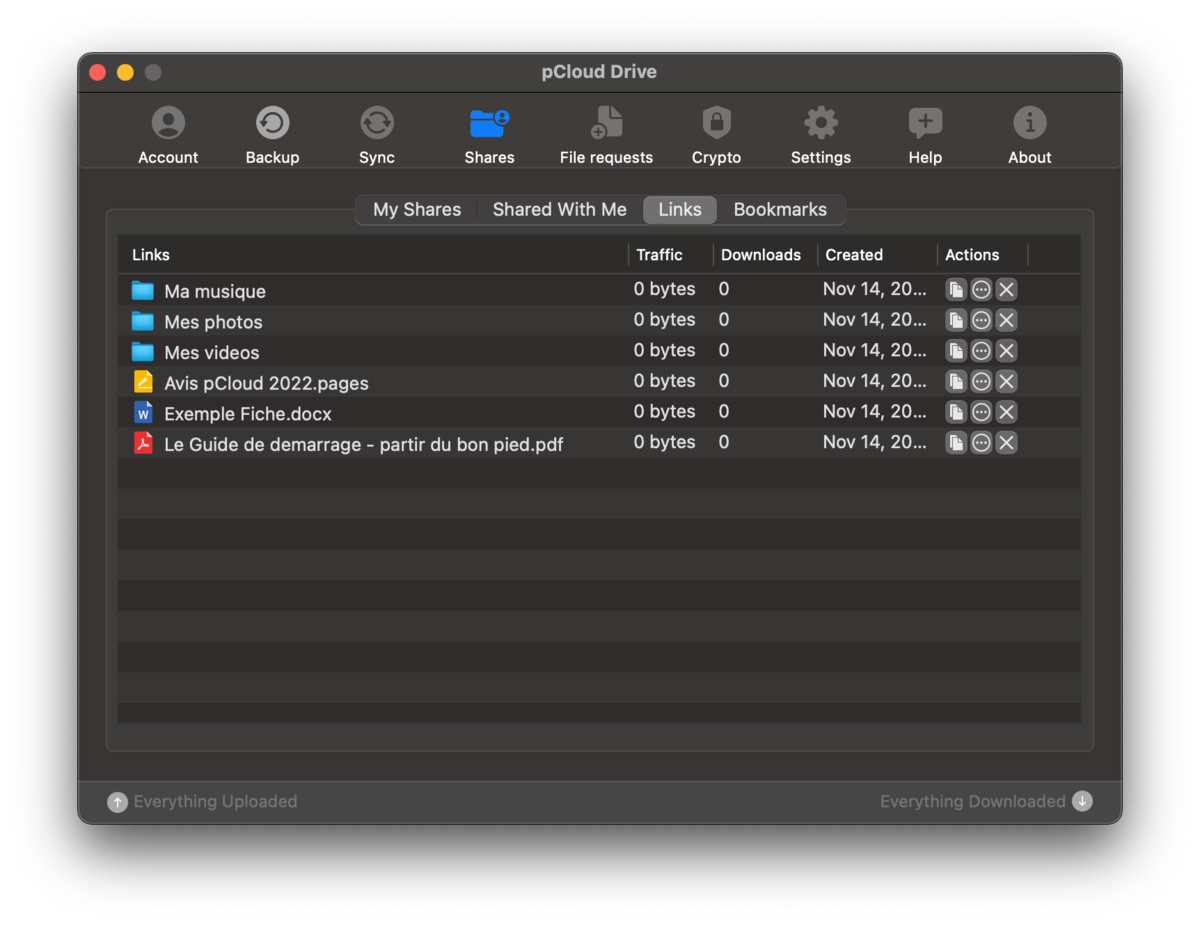Open the Help section
The image size is (1200, 927).
click(x=925, y=135)
